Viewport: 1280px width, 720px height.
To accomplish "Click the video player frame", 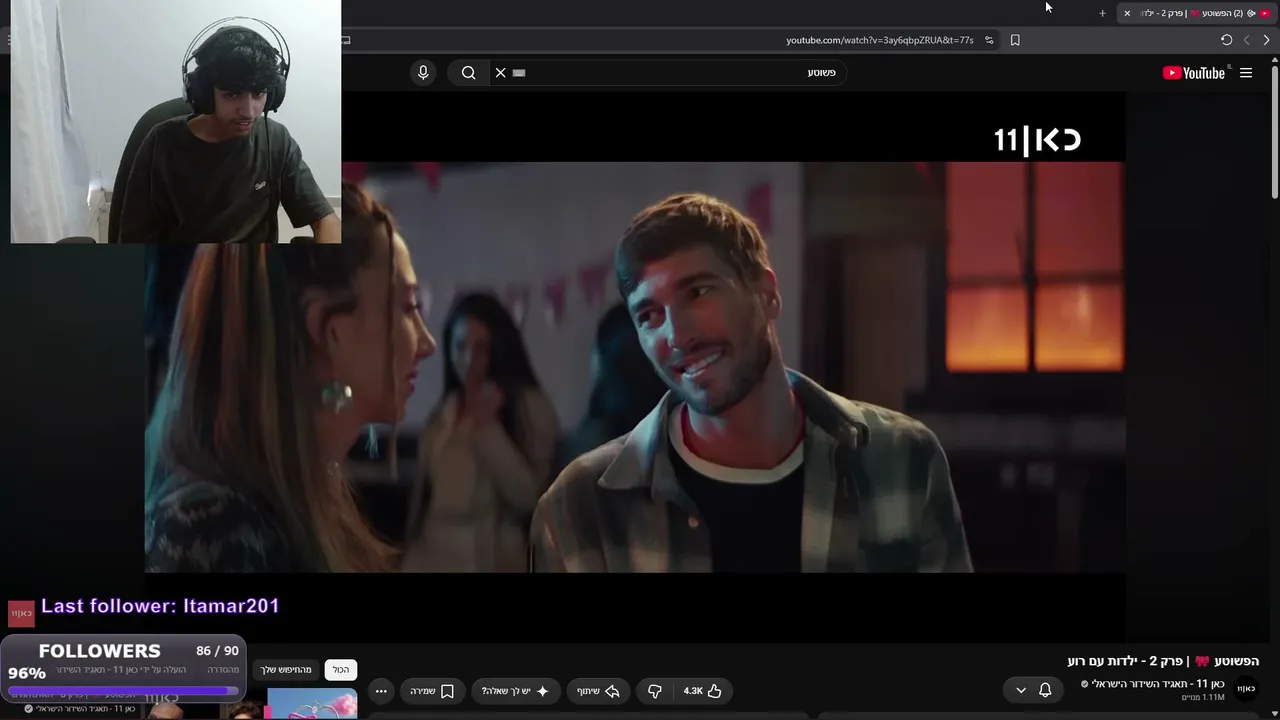I will pos(634,367).
